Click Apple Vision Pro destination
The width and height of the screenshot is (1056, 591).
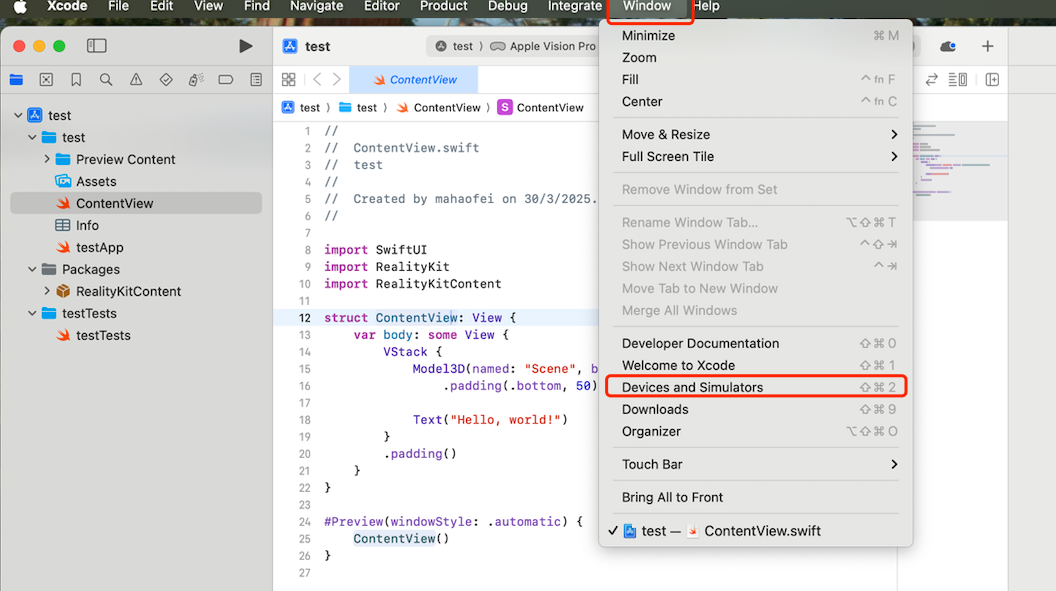tap(543, 46)
